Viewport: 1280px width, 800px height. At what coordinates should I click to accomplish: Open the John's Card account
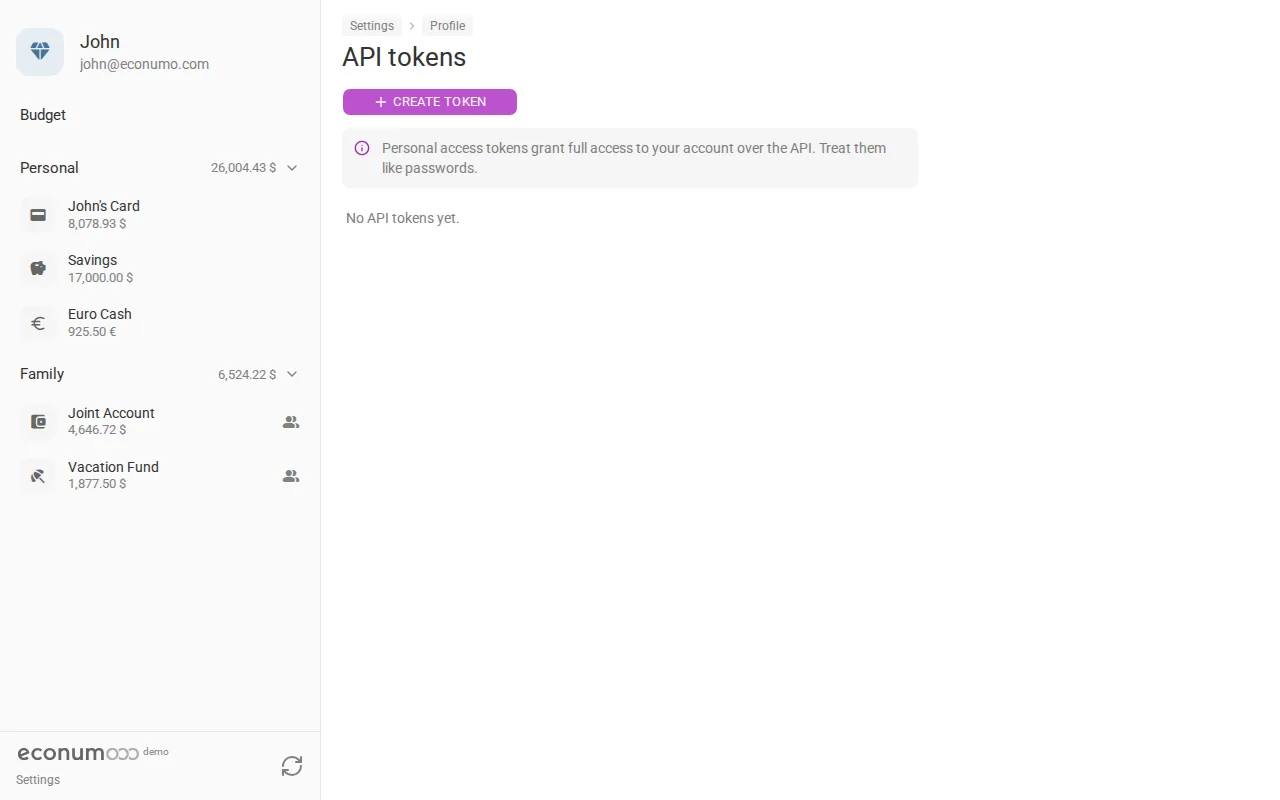tap(160, 214)
